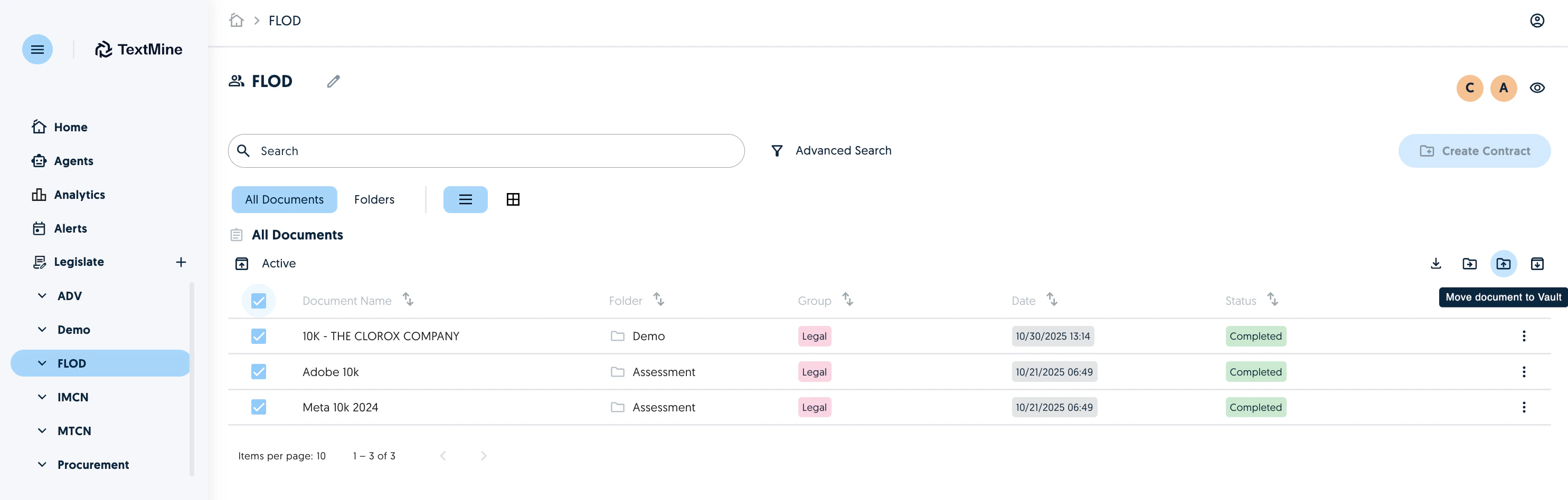Open Home in sidebar
1568x500 pixels.
click(60, 127)
